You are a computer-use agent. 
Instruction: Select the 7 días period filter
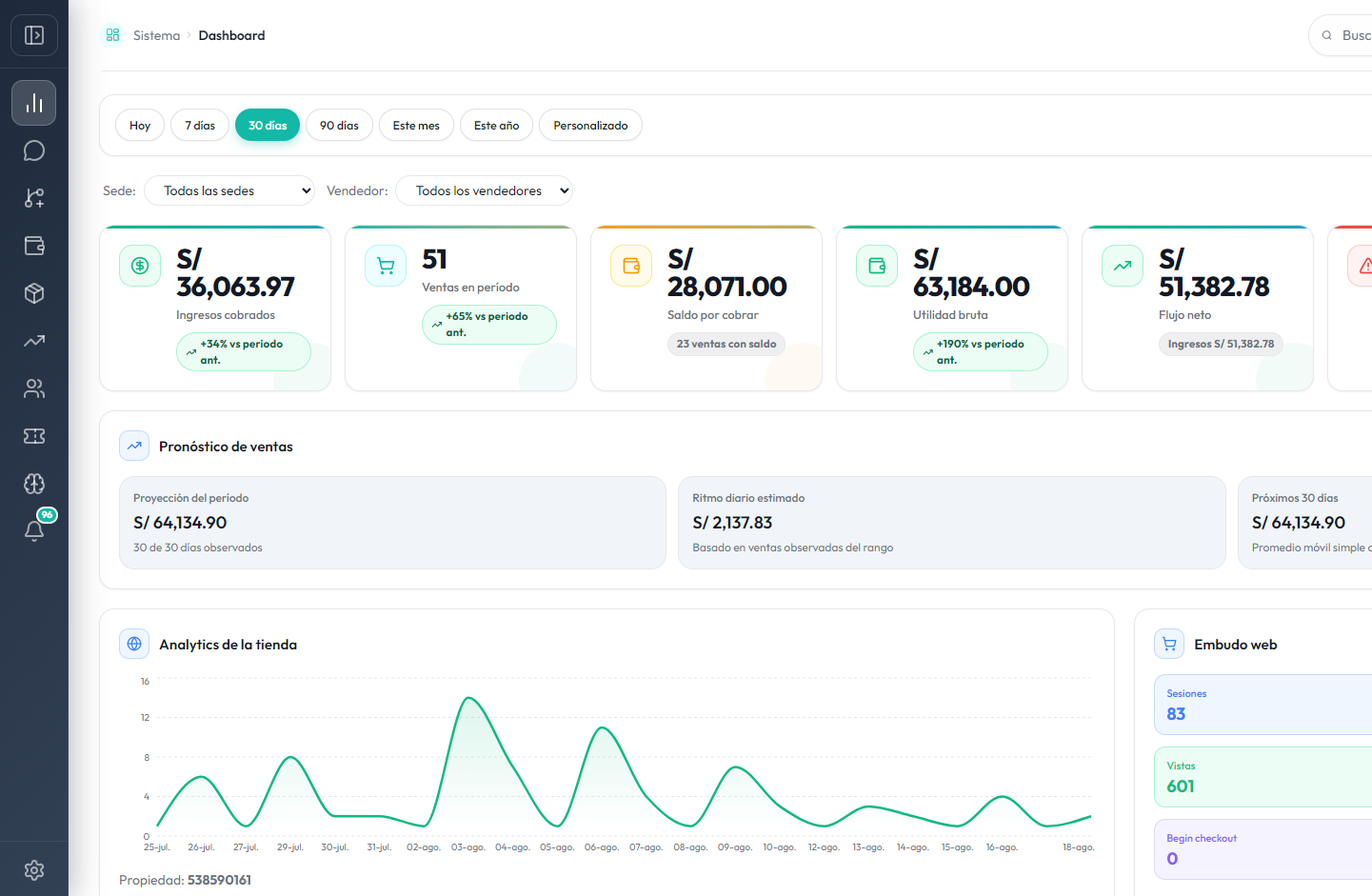pos(200,125)
